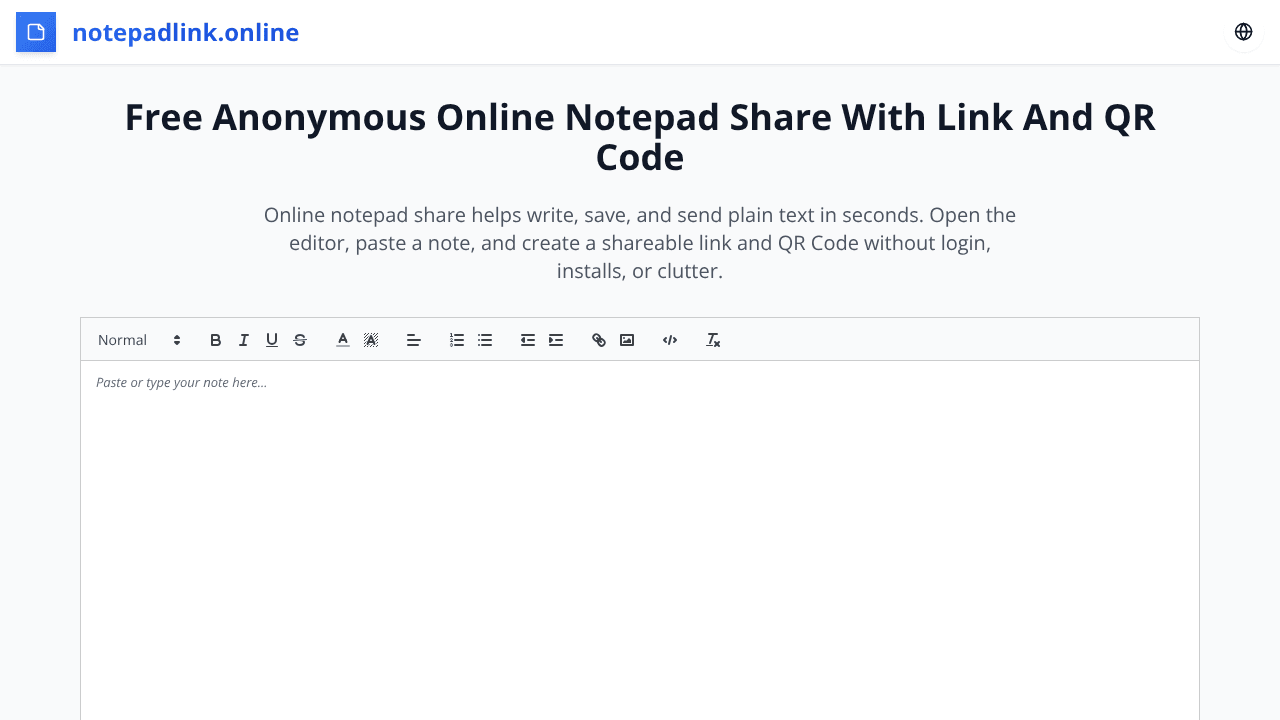Click into the note editor area
This screenshot has width=1280, height=720.
pyautogui.click(x=640, y=540)
